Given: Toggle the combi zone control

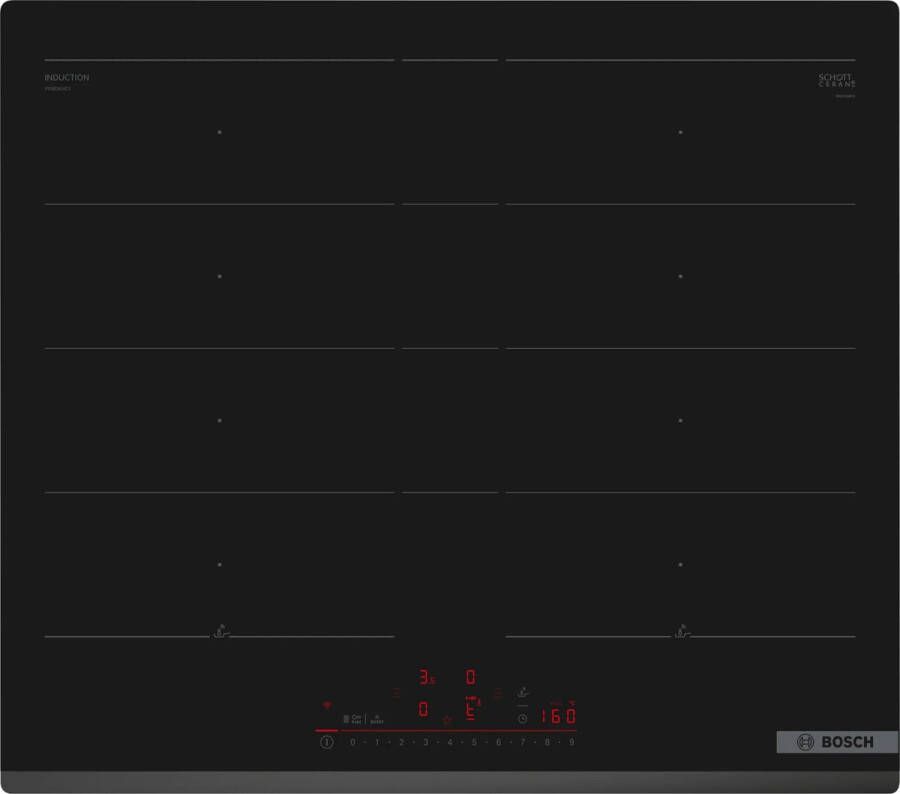Looking at the screenshot, I should tap(351, 718).
